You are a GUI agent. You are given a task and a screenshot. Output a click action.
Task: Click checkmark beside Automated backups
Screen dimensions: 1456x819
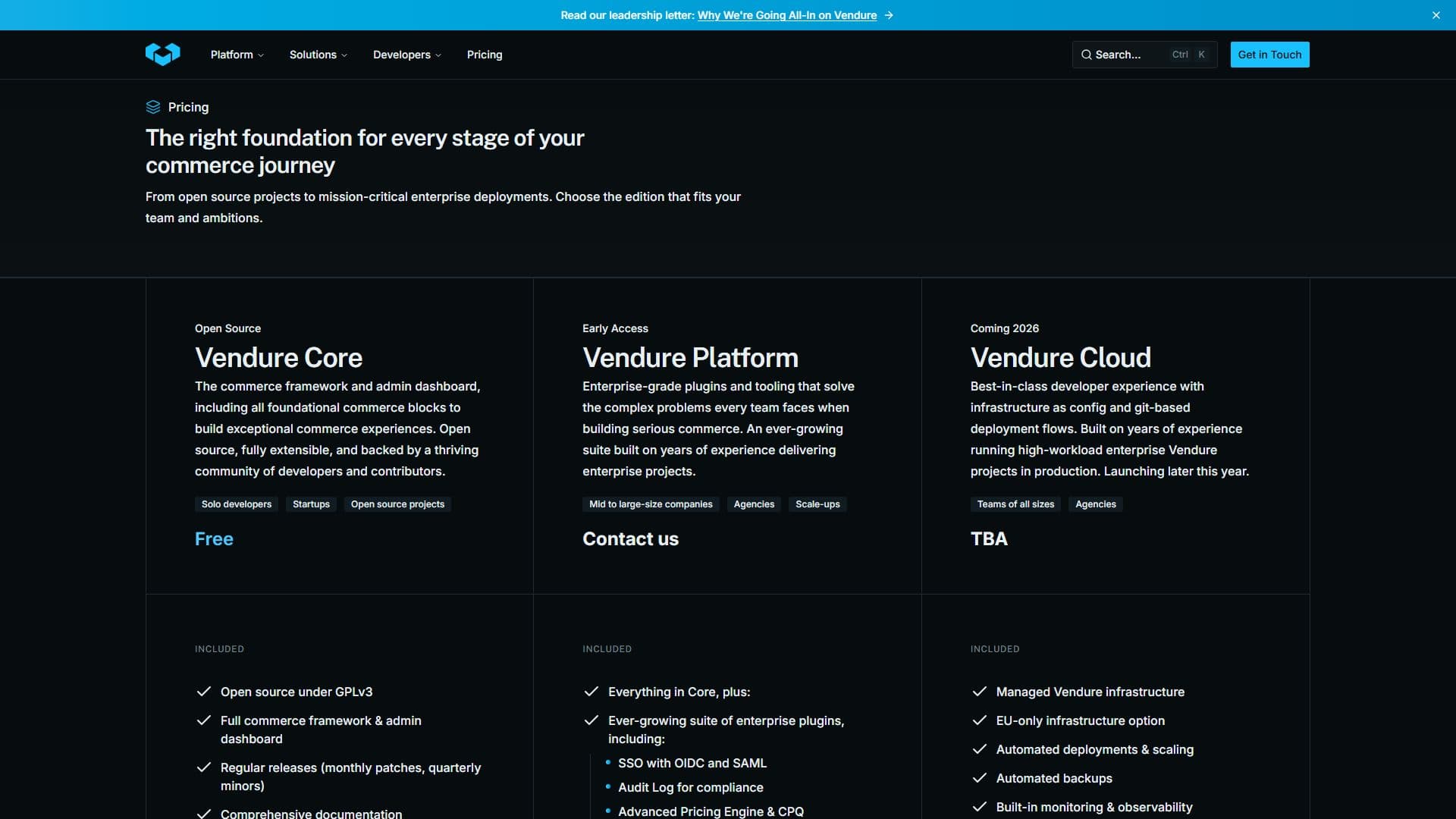pyautogui.click(x=979, y=778)
